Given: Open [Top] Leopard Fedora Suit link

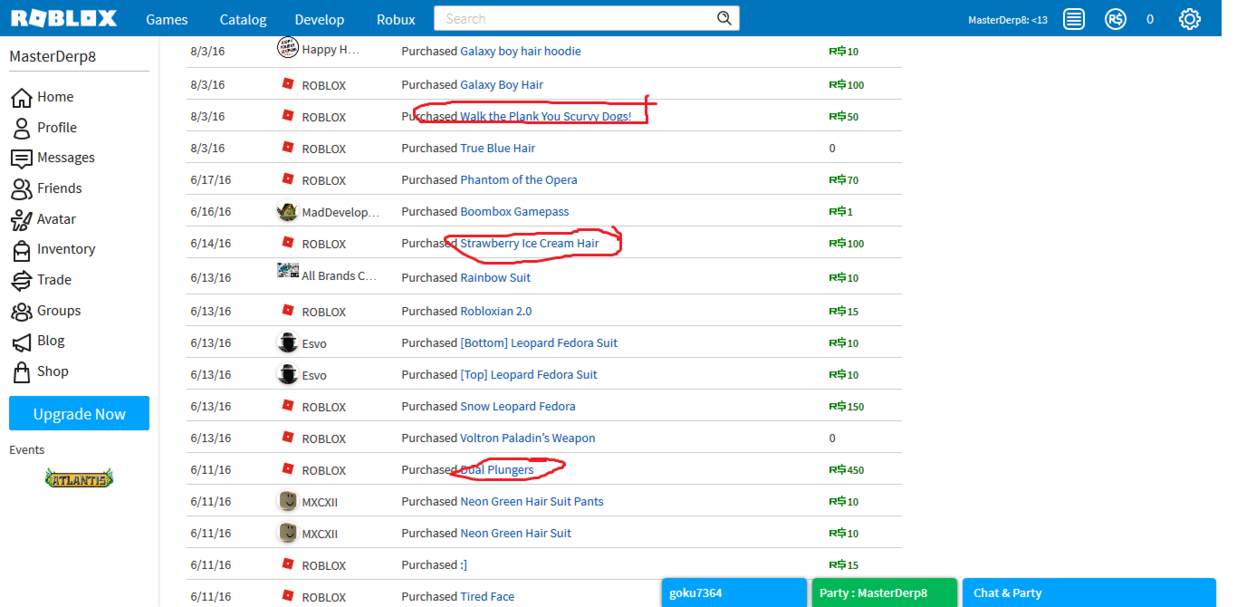Looking at the screenshot, I should [x=528, y=375].
